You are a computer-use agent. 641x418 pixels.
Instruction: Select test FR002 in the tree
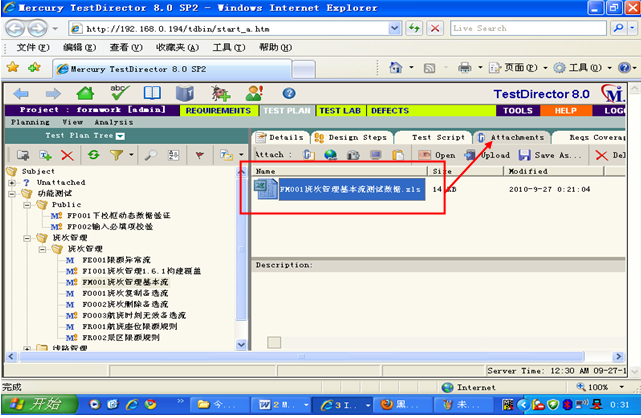[x=121, y=338]
